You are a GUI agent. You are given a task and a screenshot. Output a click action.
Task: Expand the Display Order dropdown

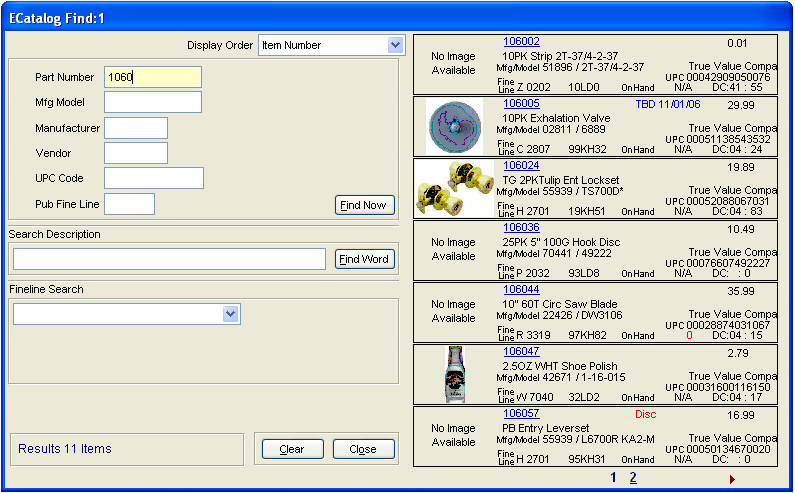click(395, 45)
